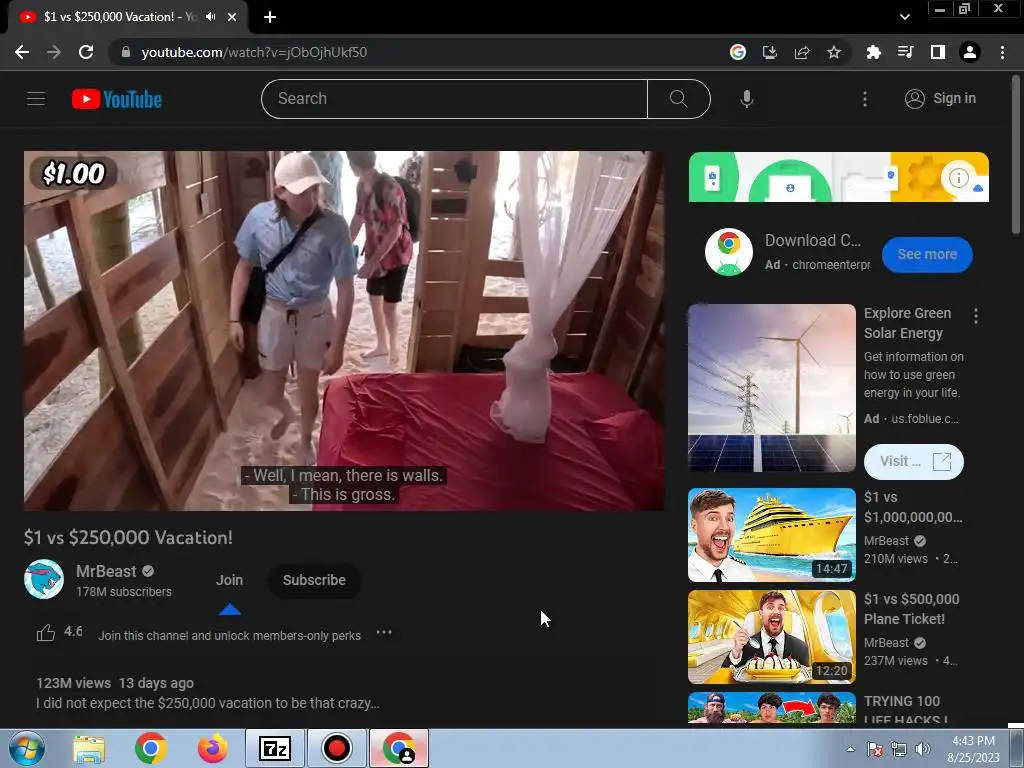This screenshot has width=1024, height=768.
Task: Open more actions ellipsis below video
Action: click(384, 632)
